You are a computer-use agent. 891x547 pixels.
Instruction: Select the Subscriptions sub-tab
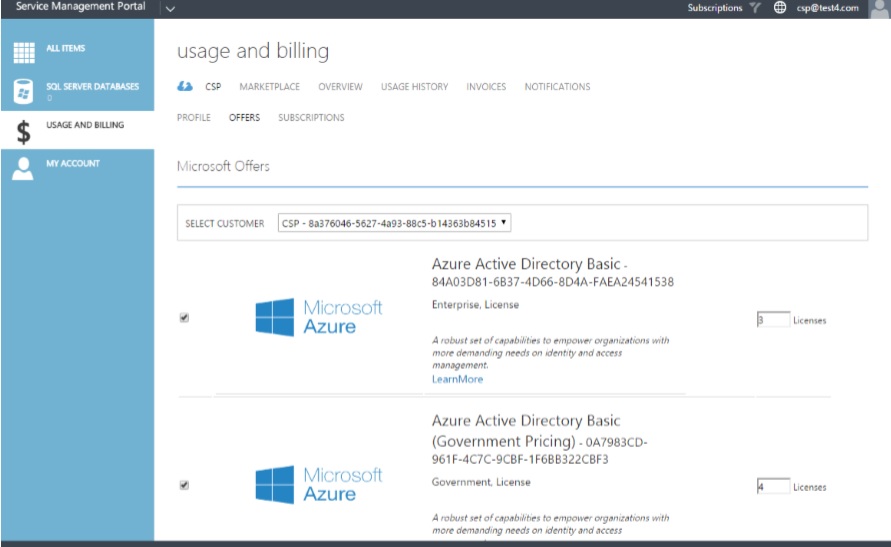coord(311,118)
